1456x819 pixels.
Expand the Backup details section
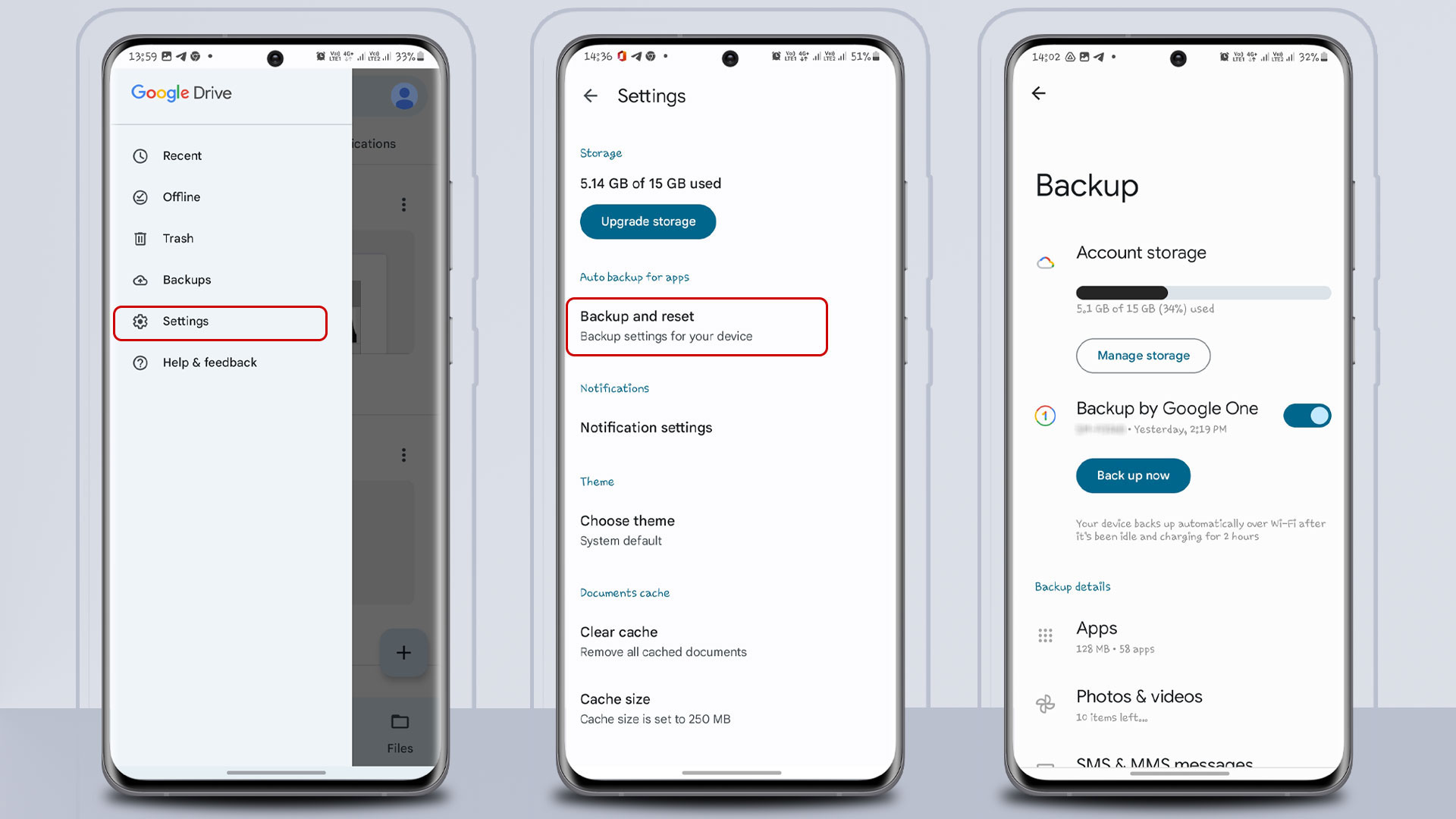click(1072, 586)
